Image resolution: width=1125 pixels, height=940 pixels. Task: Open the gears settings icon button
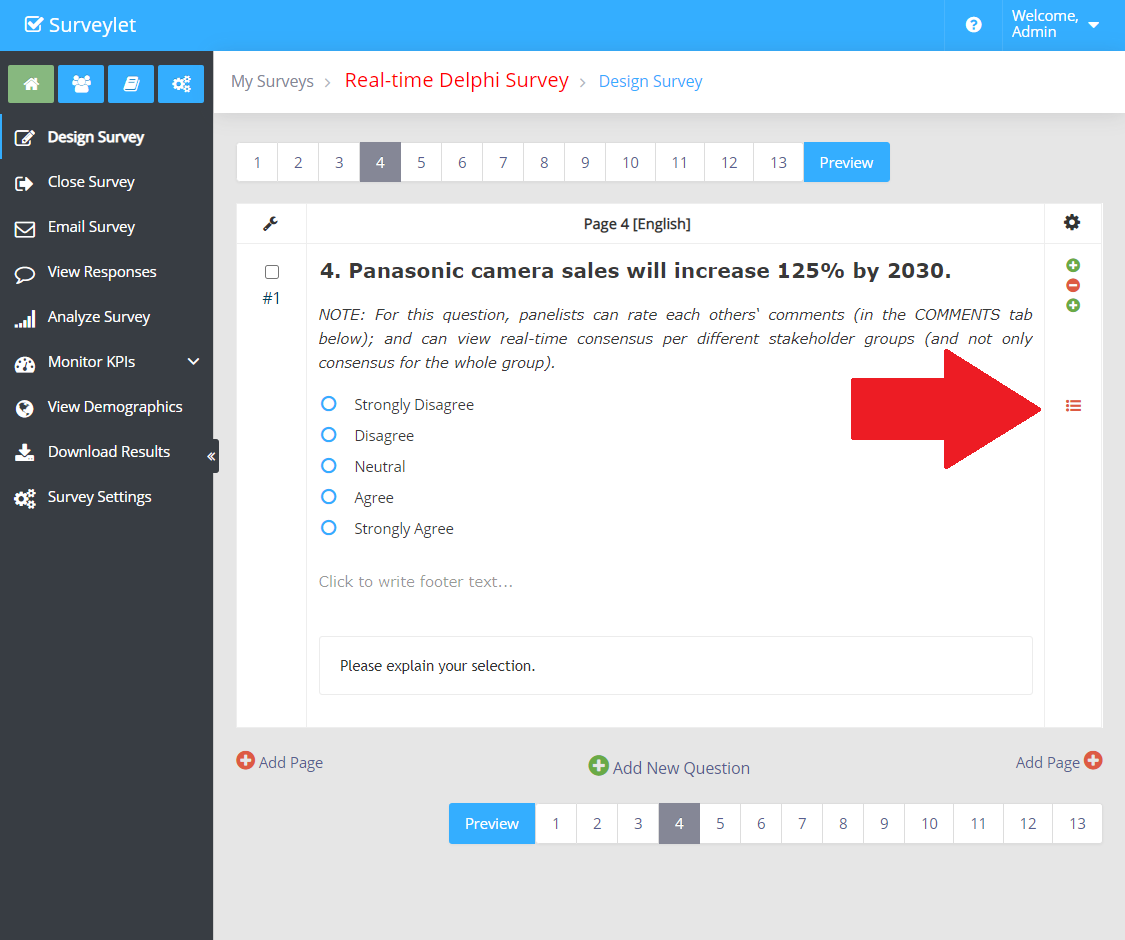tap(181, 84)
